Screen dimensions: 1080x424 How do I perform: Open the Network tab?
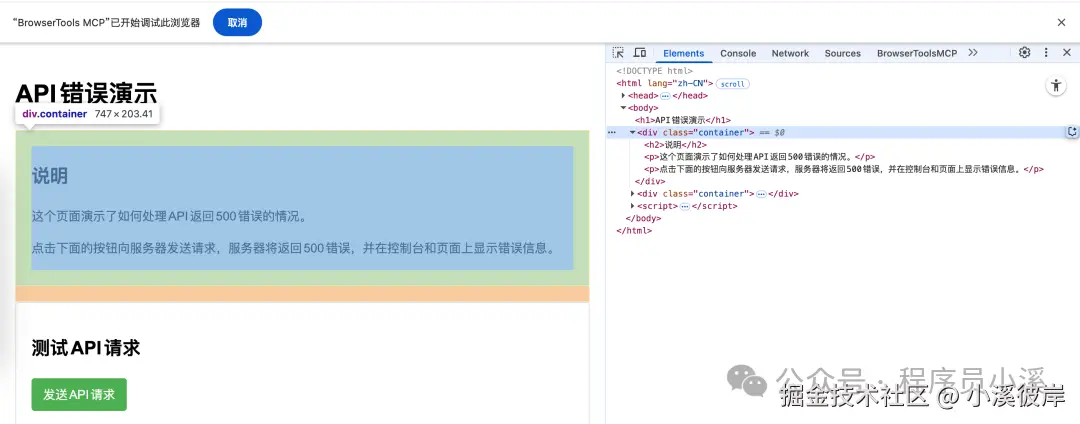[790, 53]
